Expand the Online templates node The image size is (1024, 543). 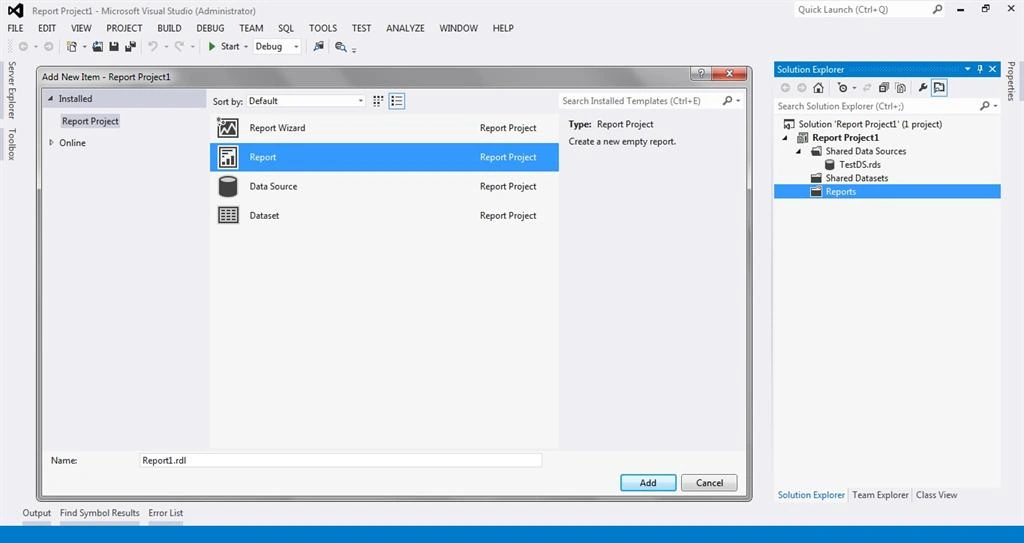[52, 142]
